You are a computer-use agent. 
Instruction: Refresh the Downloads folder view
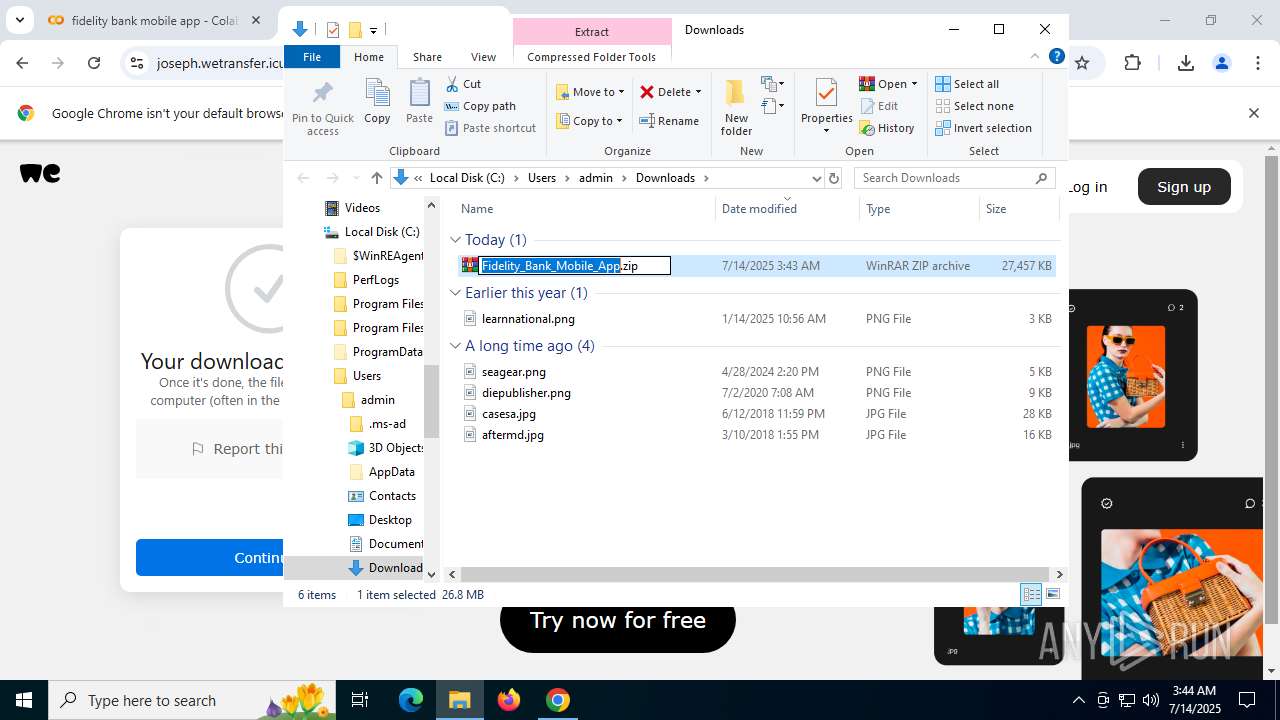[x=834, y=178]
